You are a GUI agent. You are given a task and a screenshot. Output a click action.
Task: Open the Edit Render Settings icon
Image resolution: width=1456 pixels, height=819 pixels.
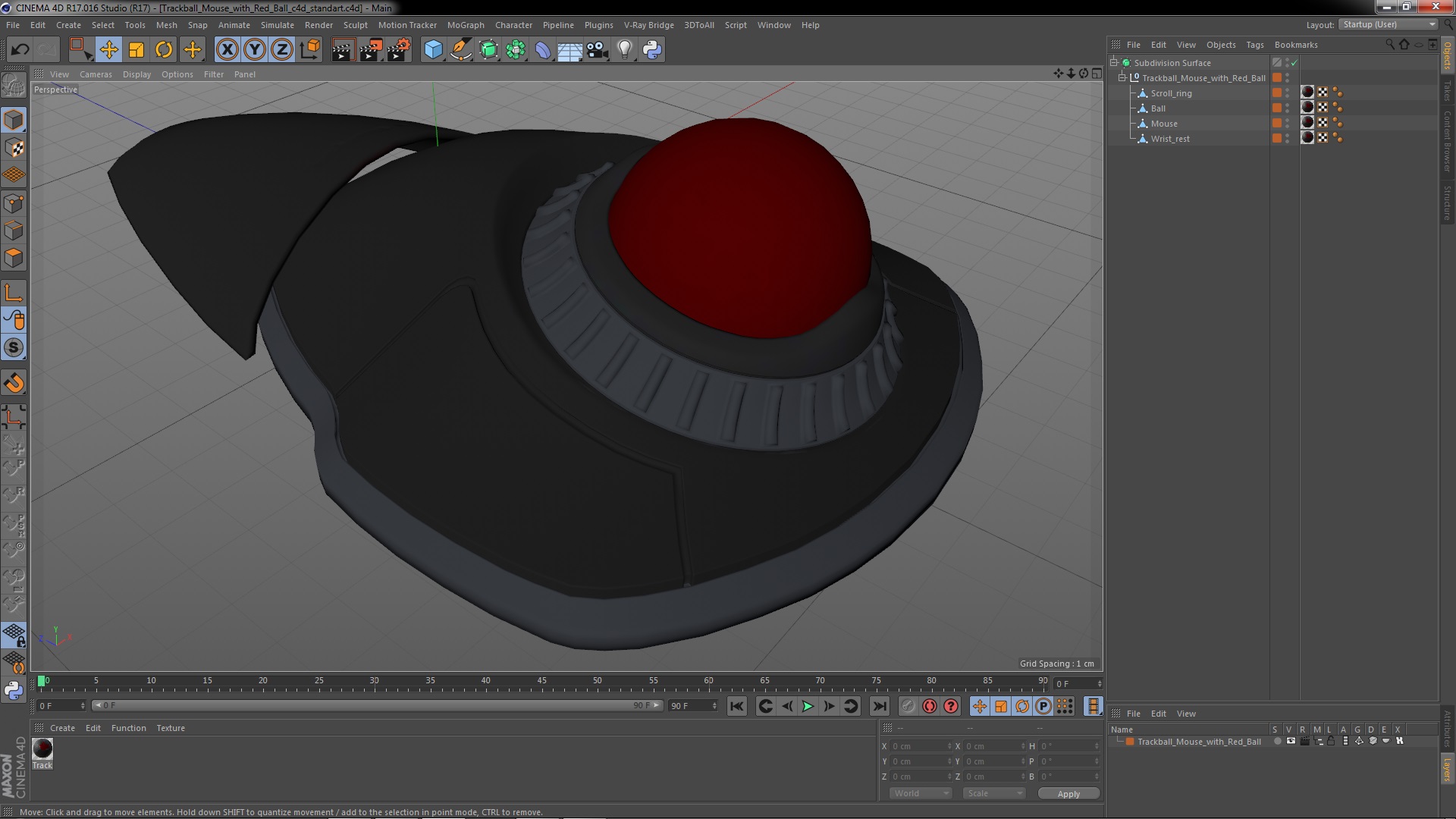pyautogui.click(x=398, y=50)
